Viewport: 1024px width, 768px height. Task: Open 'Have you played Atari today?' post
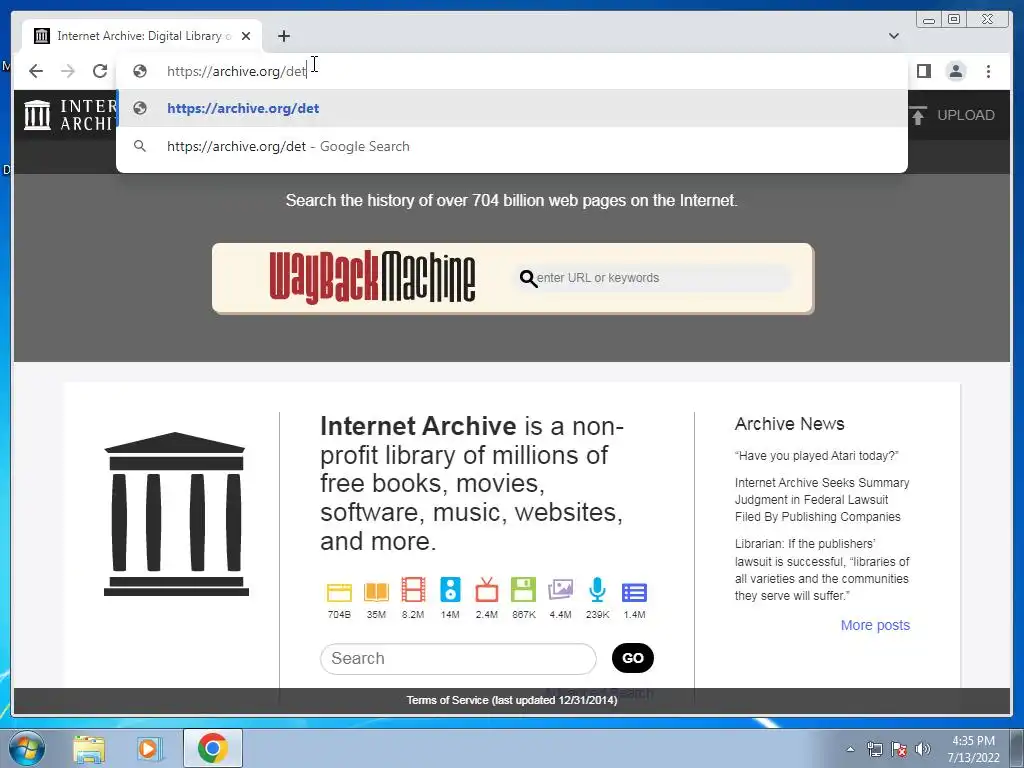816,456
